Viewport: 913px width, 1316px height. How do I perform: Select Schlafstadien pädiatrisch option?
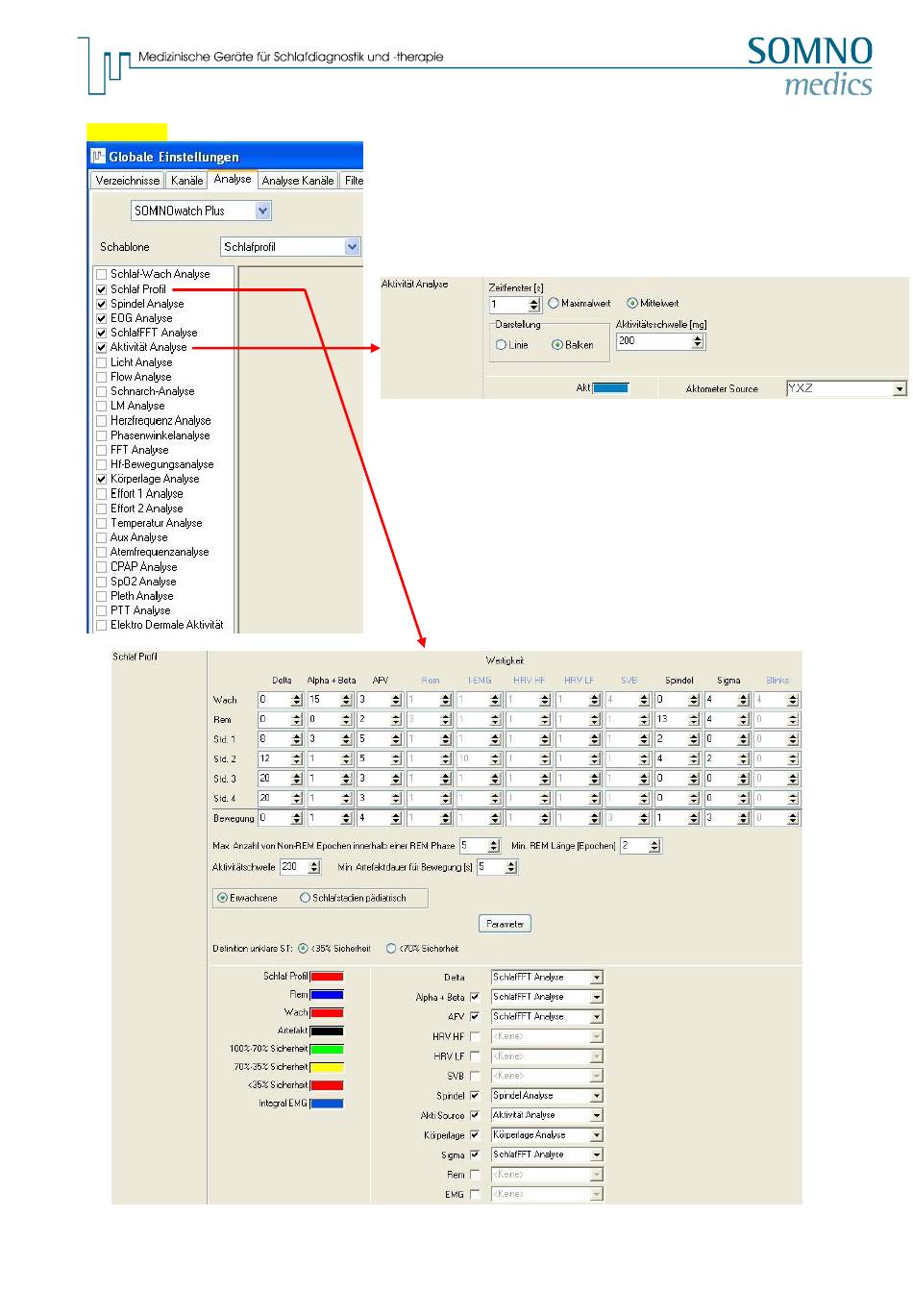(306, 898)
